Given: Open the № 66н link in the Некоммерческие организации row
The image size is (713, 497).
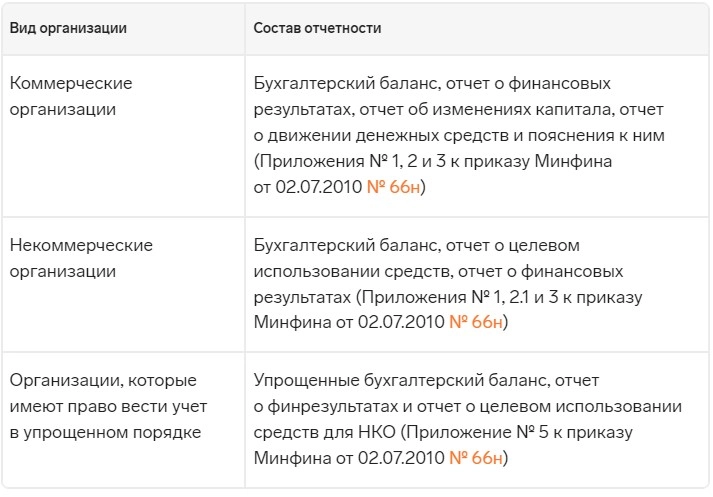Looking at the screenshot, I should tap(475, 324).
